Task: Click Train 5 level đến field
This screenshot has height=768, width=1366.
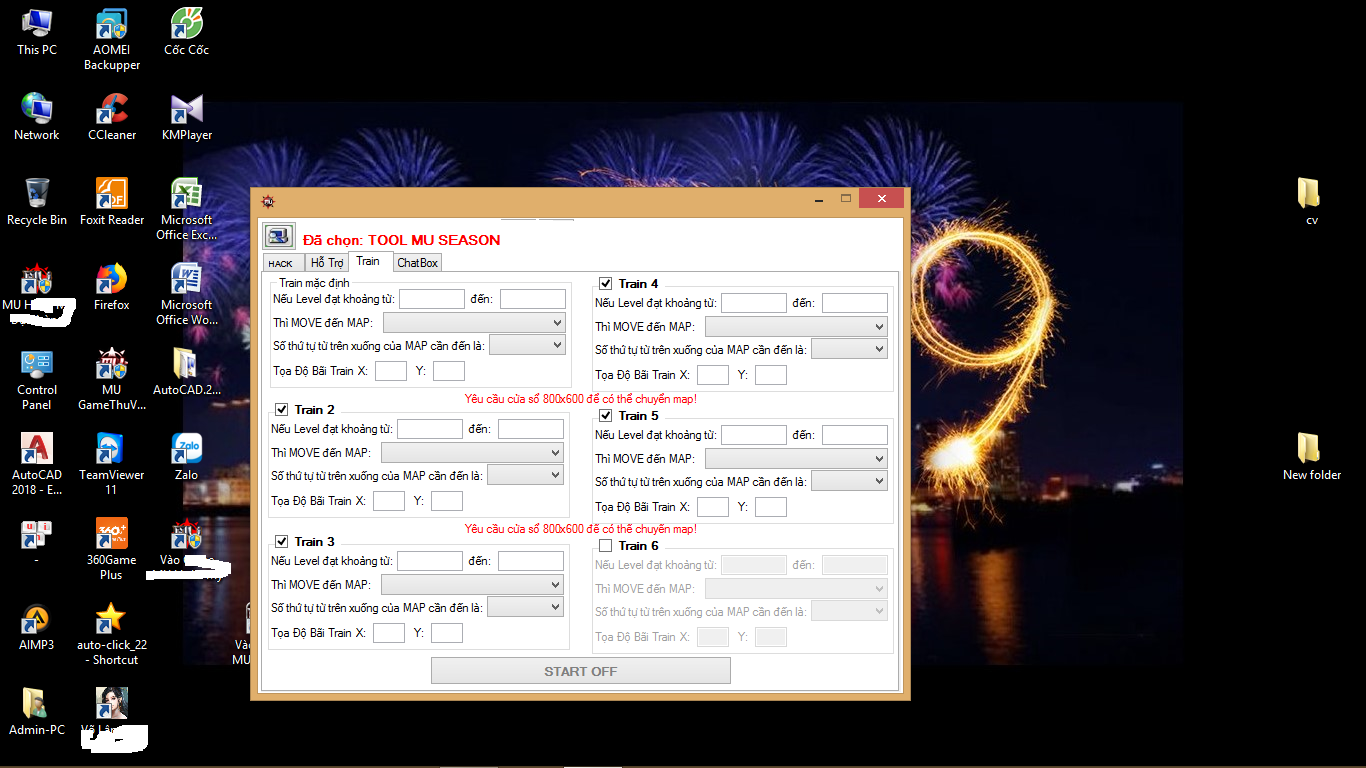Action: point(855,435)
